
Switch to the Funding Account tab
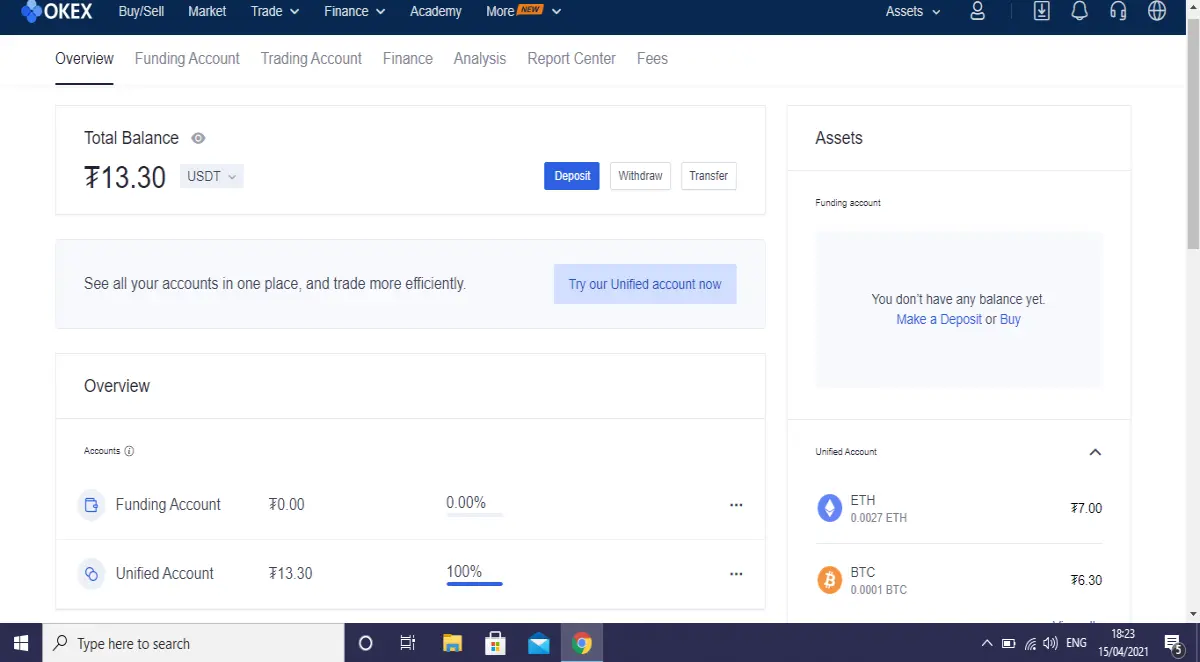point(187,59)
